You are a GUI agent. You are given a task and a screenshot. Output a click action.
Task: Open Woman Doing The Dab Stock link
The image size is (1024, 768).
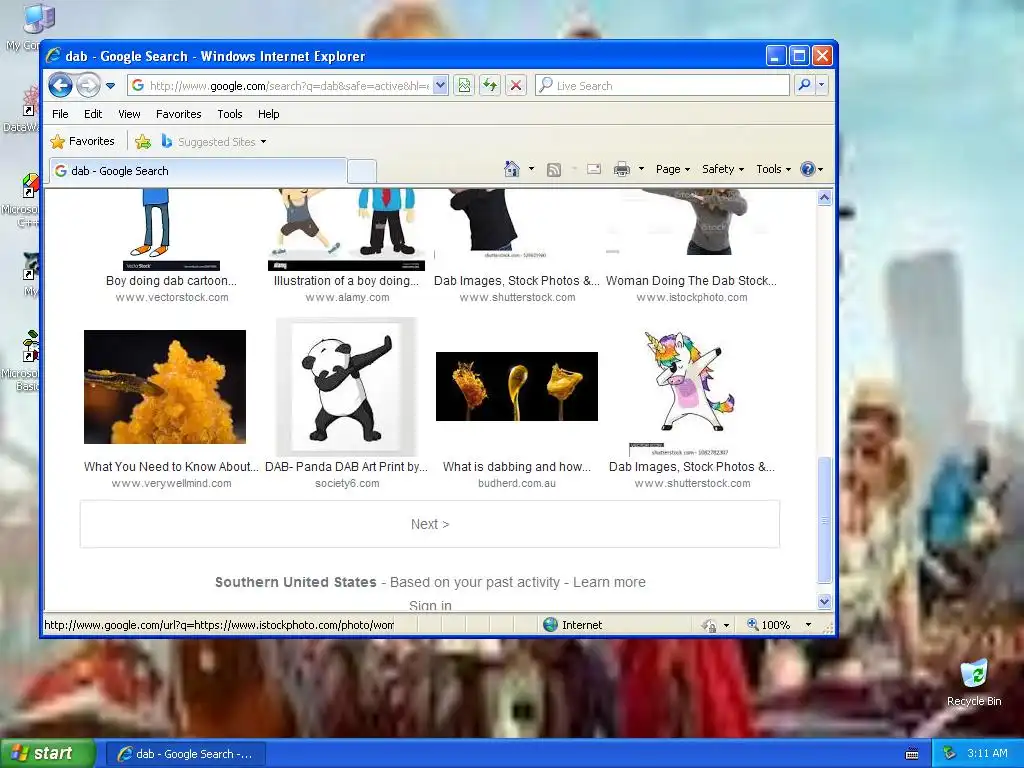692,281
